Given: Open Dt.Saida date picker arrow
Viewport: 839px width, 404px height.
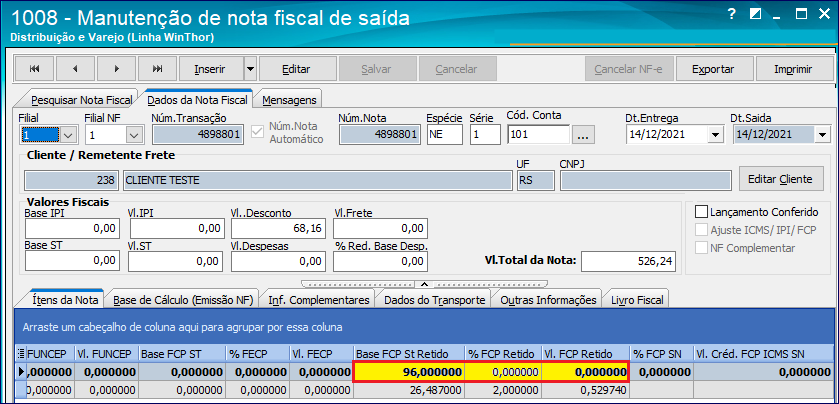Looking at the screenshot, I should (821, 135).
